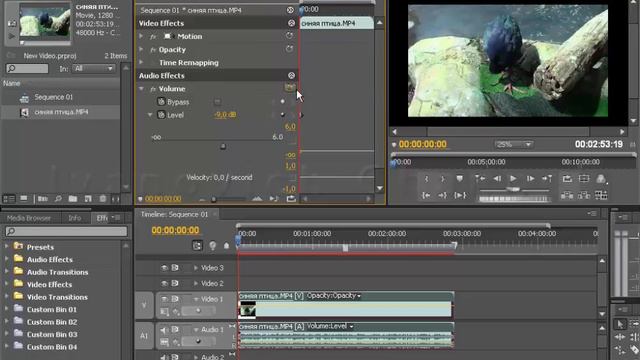Switch to the Media Browser tab
640x360 pixels.
tap(29, 218)
